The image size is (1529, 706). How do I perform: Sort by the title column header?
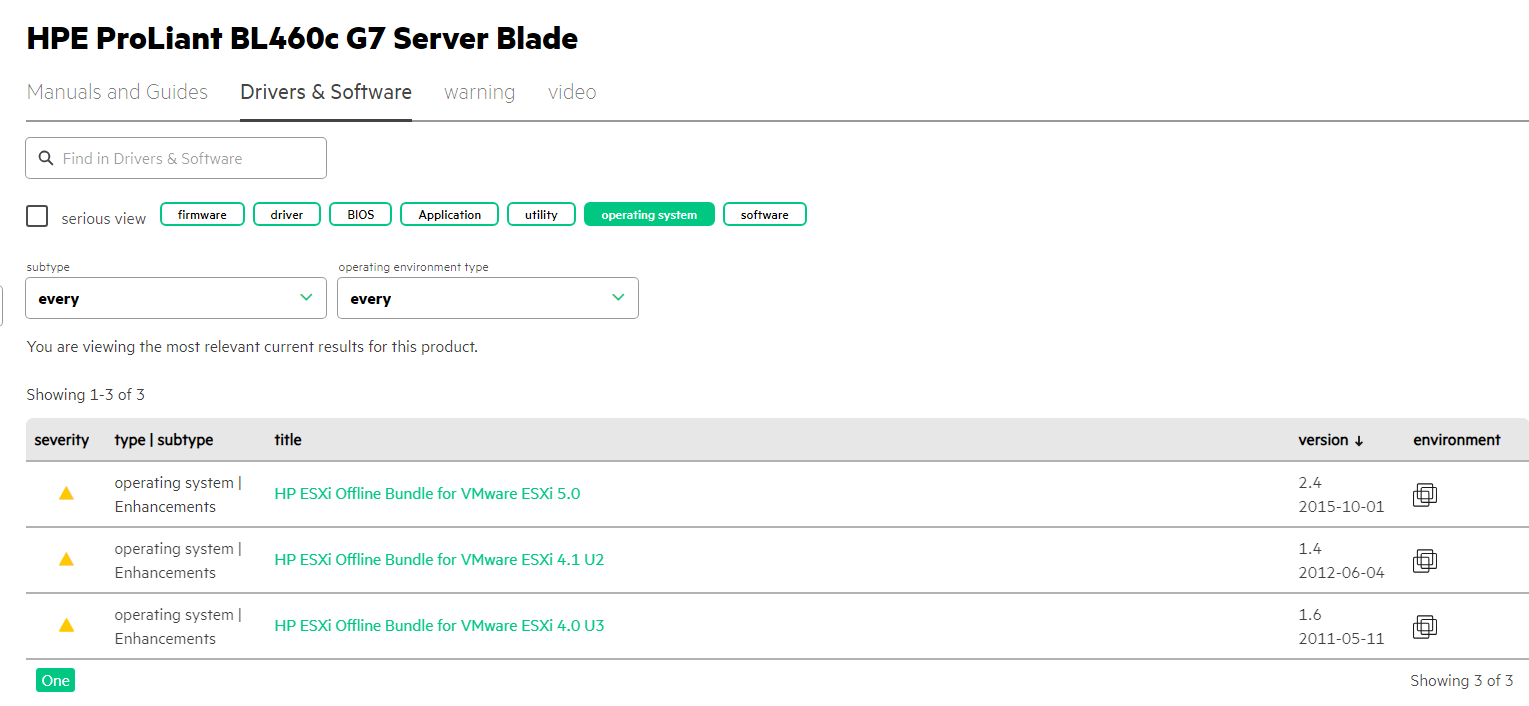click(288, 440)
